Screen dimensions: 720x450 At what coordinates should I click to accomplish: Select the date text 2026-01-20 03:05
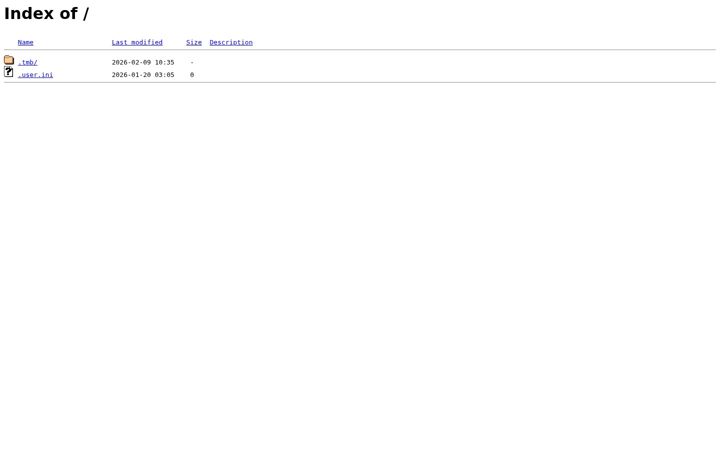[x=143, y=75]
